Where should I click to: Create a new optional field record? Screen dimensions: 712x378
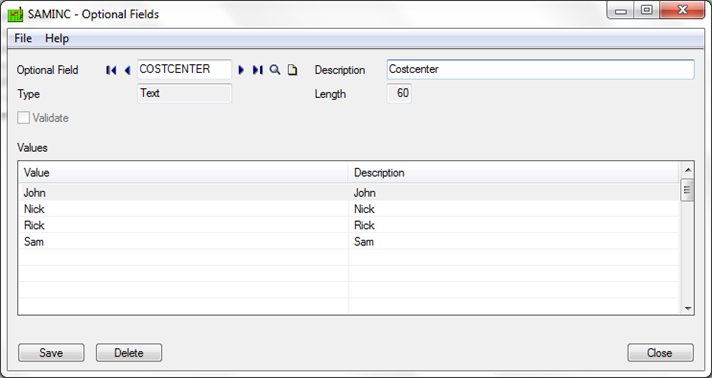[x=292, y=70]
